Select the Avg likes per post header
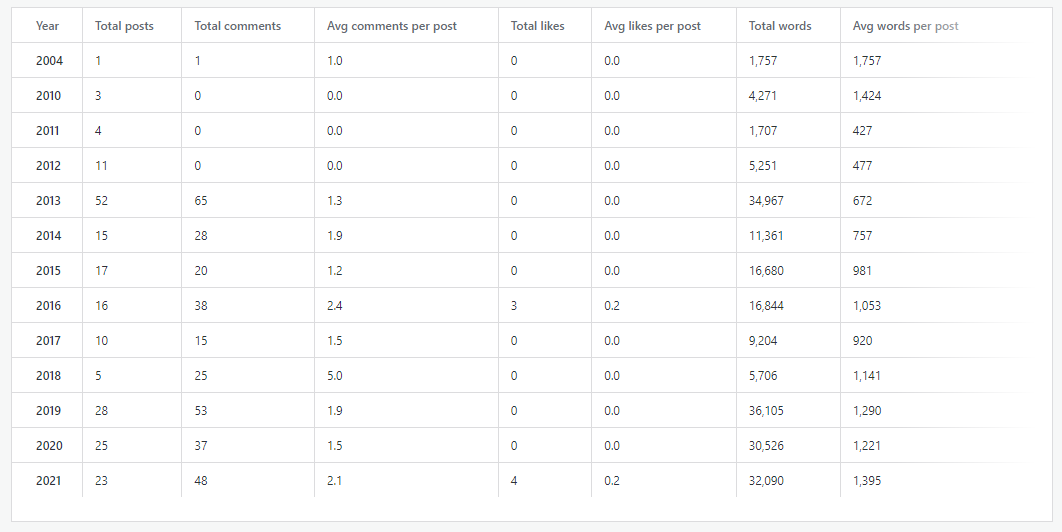The image size is (1062, 532). pos(651,26)
